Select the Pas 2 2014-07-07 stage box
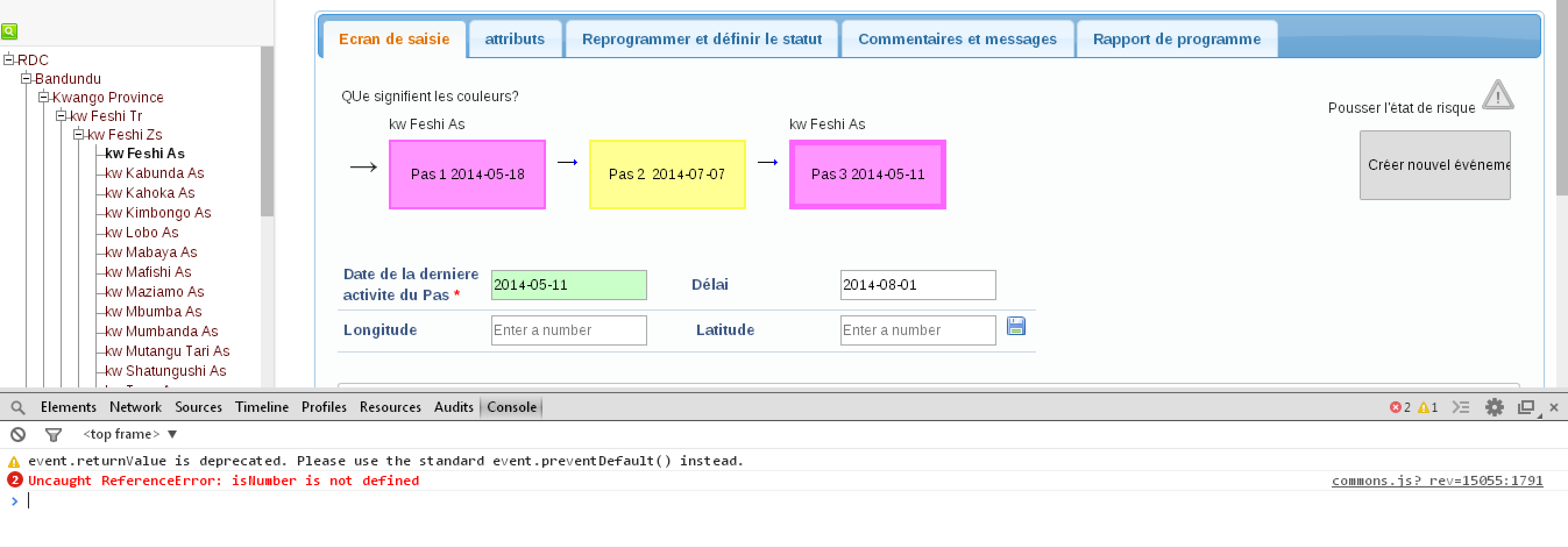The height and width of the screenshot is (548, 1568). click(x=667, y=175)
